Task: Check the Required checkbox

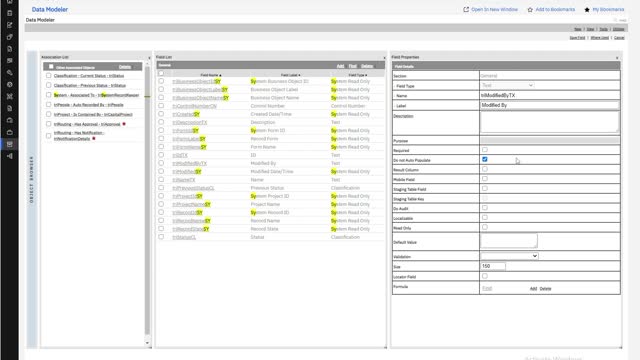Action: coord(484,150)
